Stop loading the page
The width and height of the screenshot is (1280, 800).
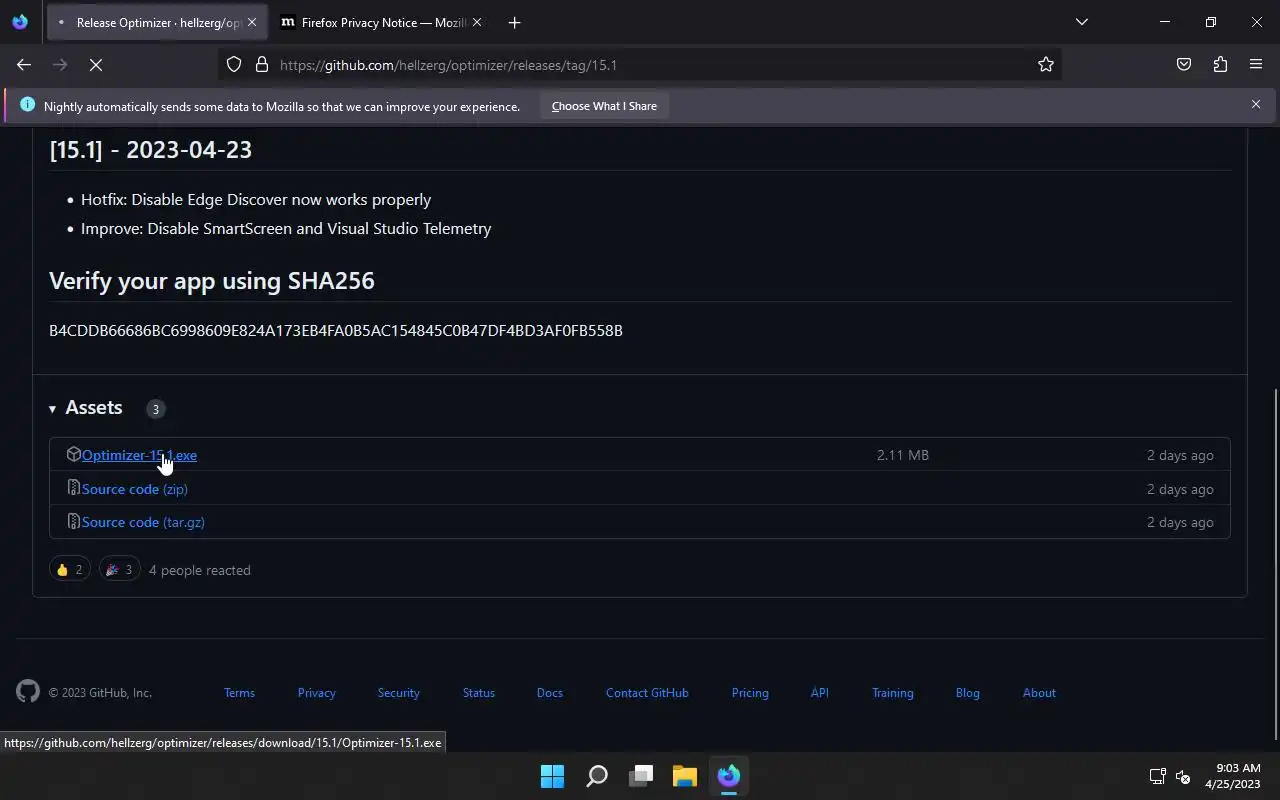click(x=95, y=65)
